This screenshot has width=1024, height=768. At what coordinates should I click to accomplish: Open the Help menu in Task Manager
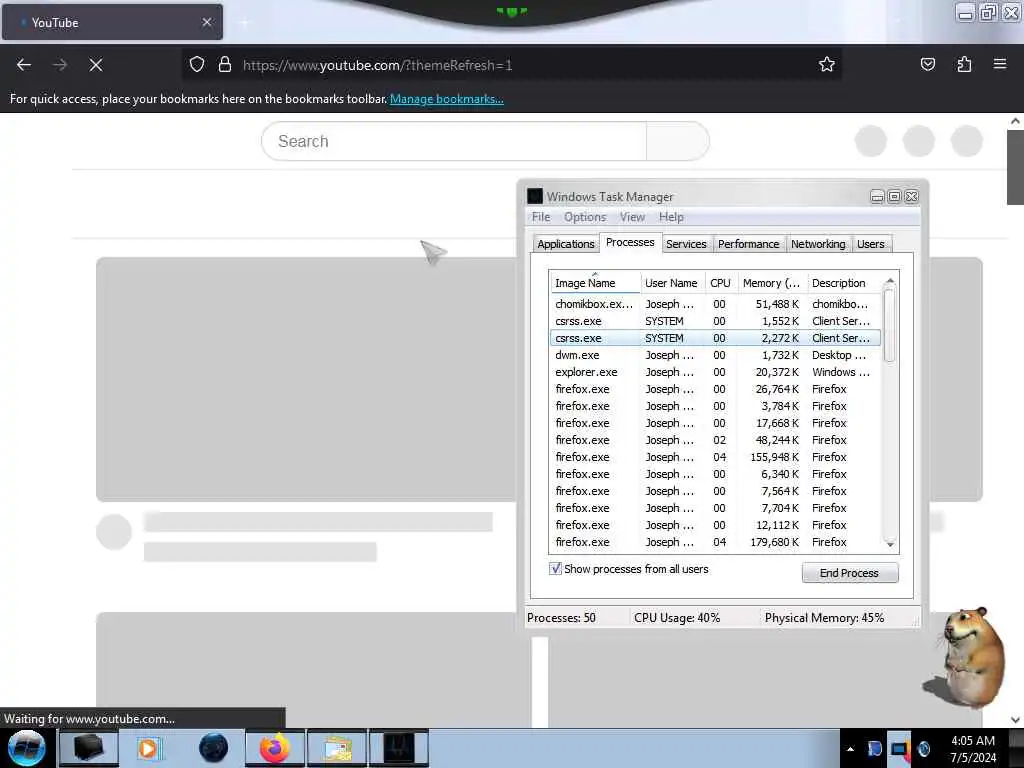pos(671,217)
